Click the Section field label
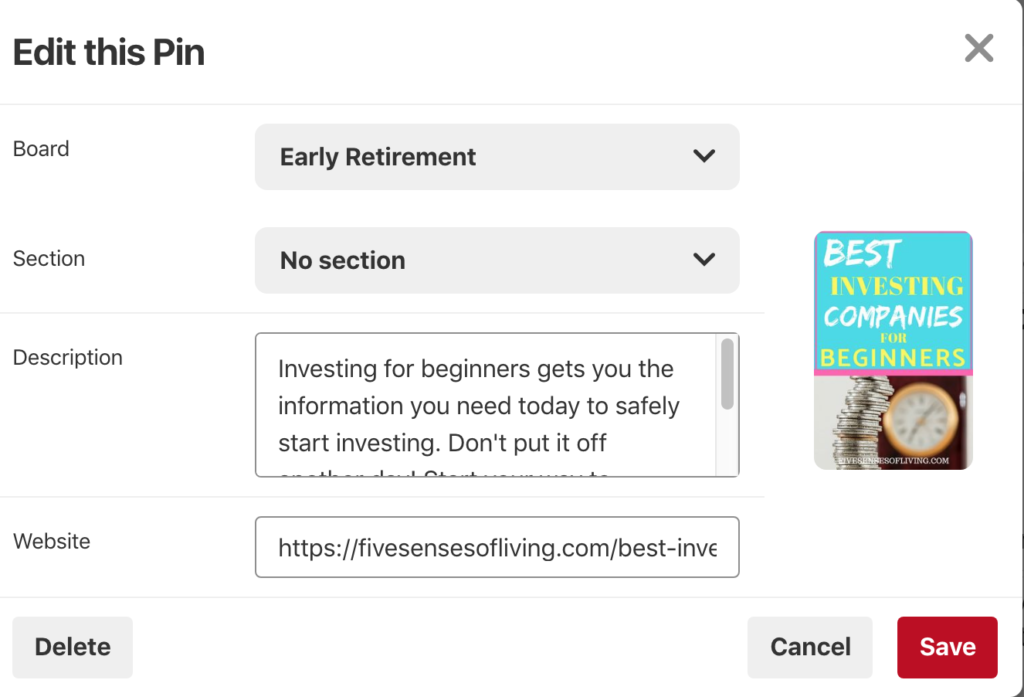 tap(49, 258)
